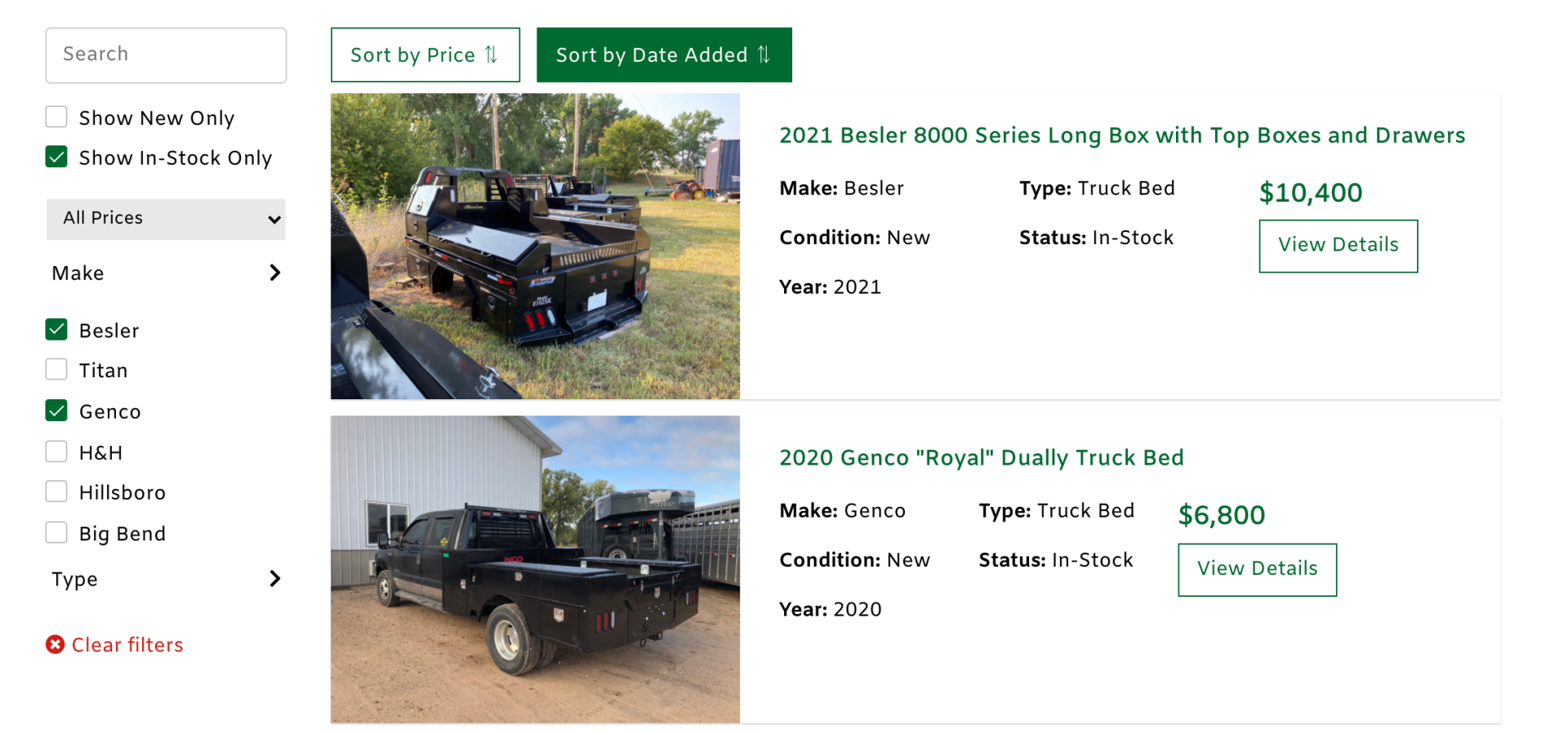
Task: View Details for the Genco Royal listing
Action: [1257, 569]
